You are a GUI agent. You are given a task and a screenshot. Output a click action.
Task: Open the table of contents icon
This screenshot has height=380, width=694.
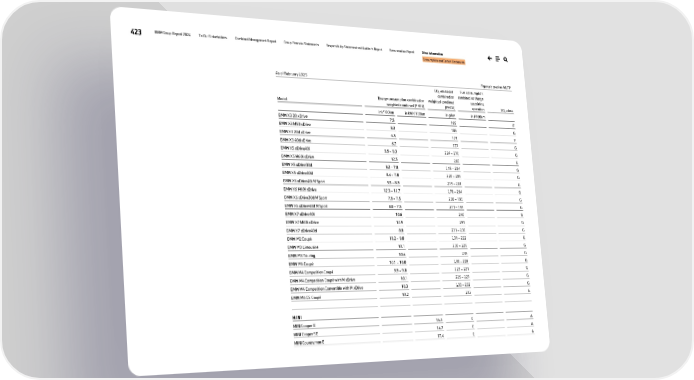(497, 59)
